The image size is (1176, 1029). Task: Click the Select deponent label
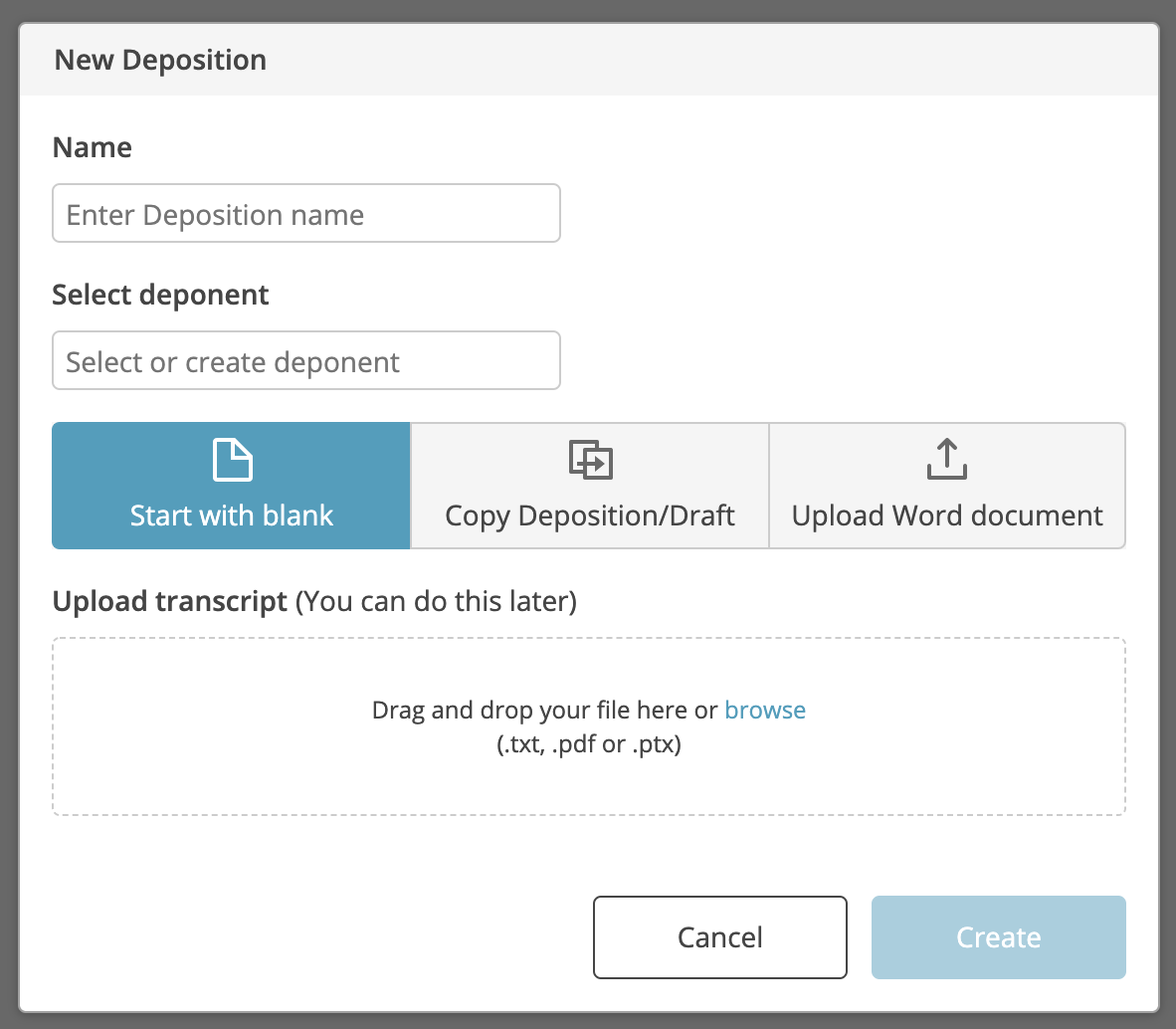160,295
